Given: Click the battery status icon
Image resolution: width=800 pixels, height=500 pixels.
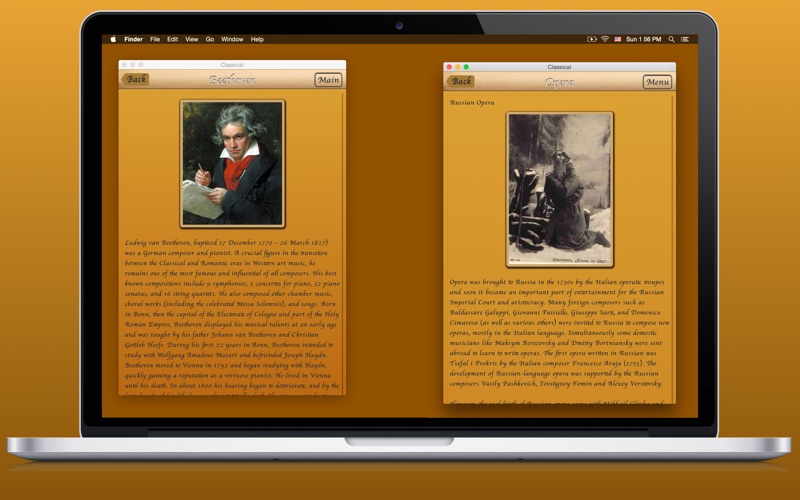Looking at the screenshot, I should (x=592, y=39).
